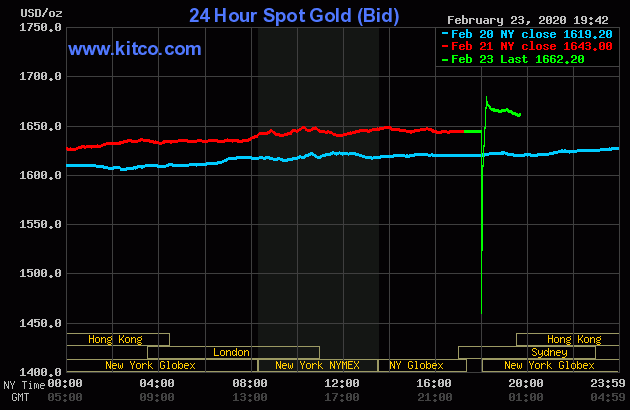Screen dimensions: 630x410
Task: Click the peak of the green price spike
Action: 486,98
